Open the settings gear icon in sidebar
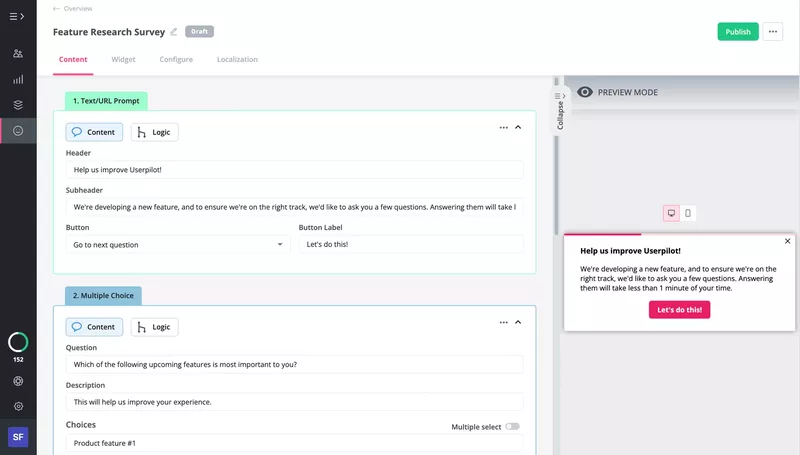Screen dimensions: 800x455 click(x=18, y=406)
